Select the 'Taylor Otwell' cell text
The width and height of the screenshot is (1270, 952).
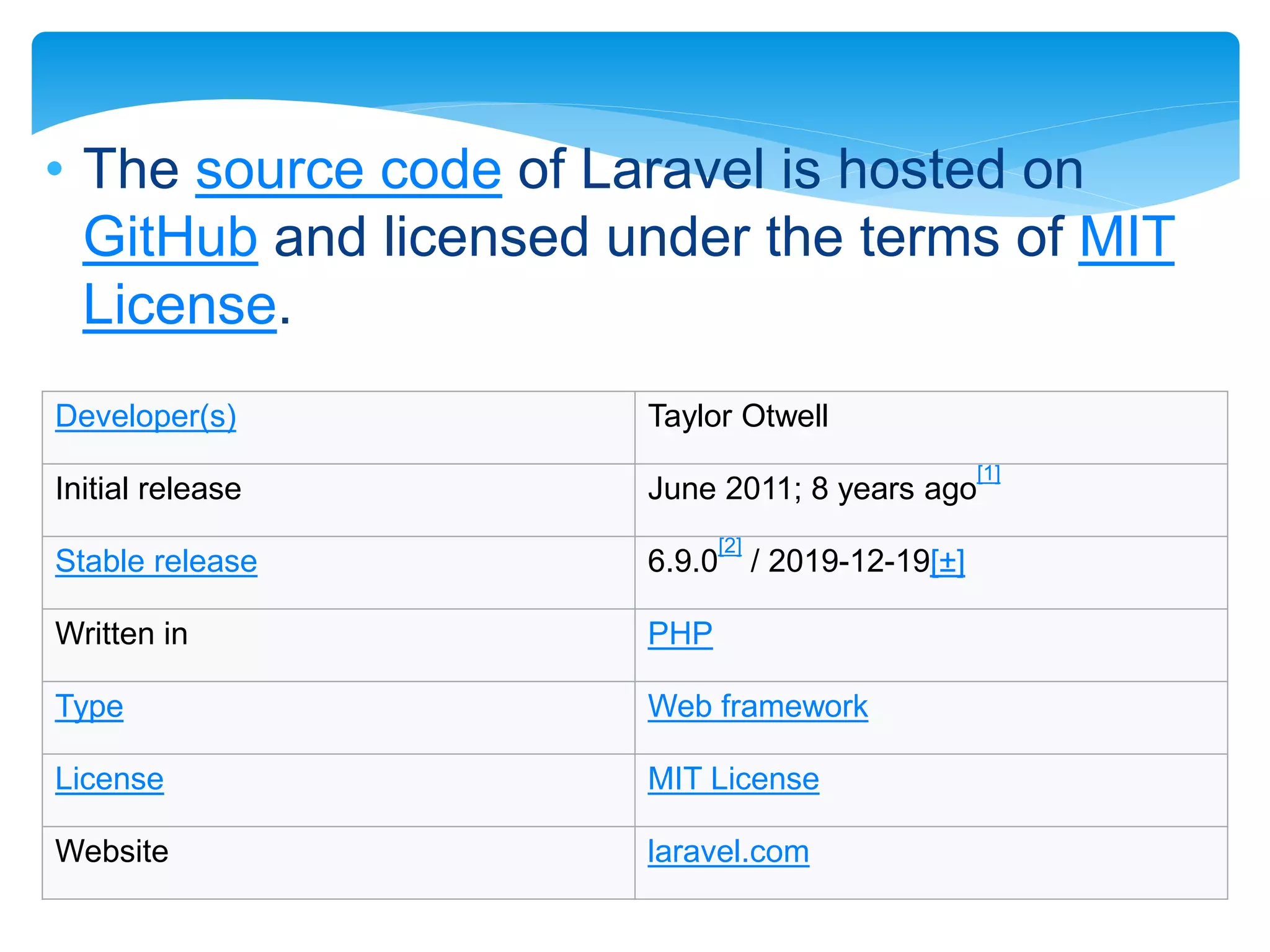[x=738, y=416]
